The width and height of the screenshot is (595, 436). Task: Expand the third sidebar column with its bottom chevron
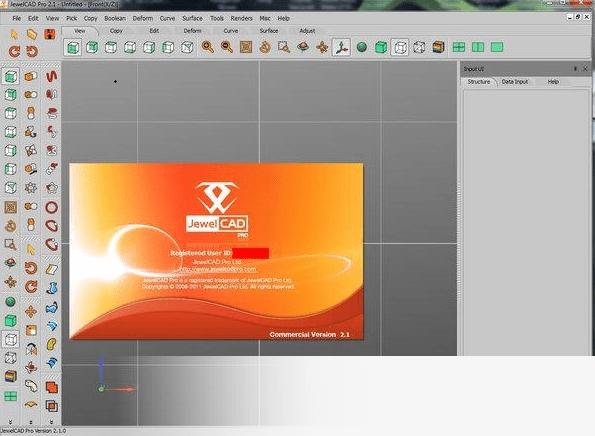[51, 422]
